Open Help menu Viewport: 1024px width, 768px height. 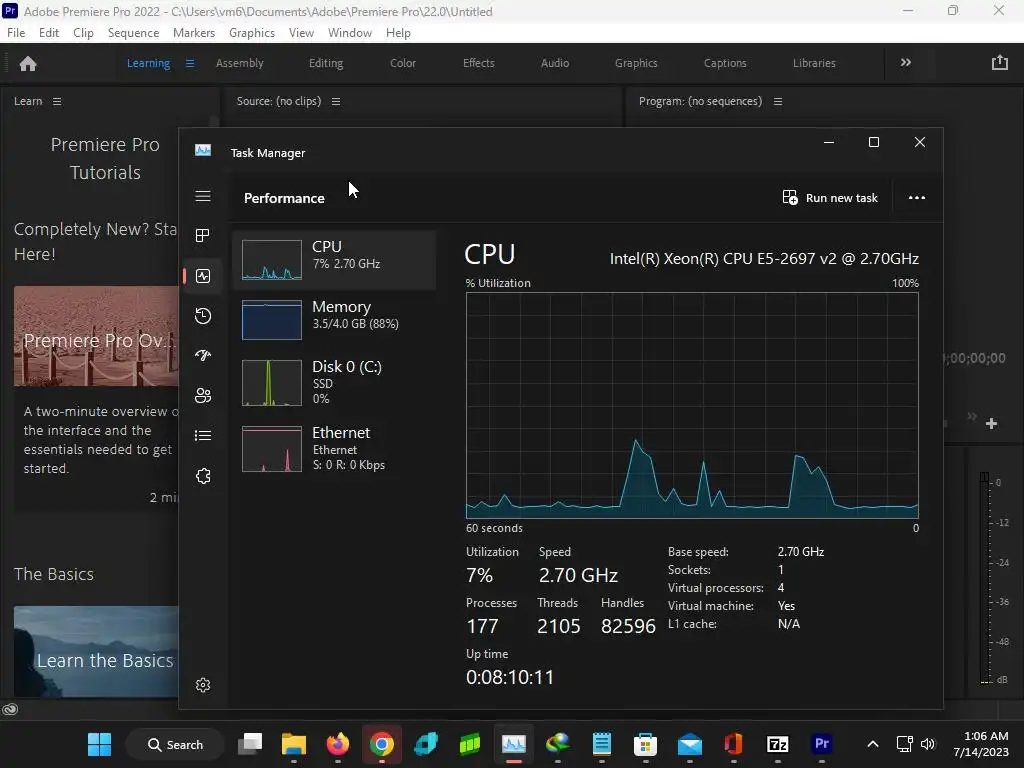click(x=398, y=33)
